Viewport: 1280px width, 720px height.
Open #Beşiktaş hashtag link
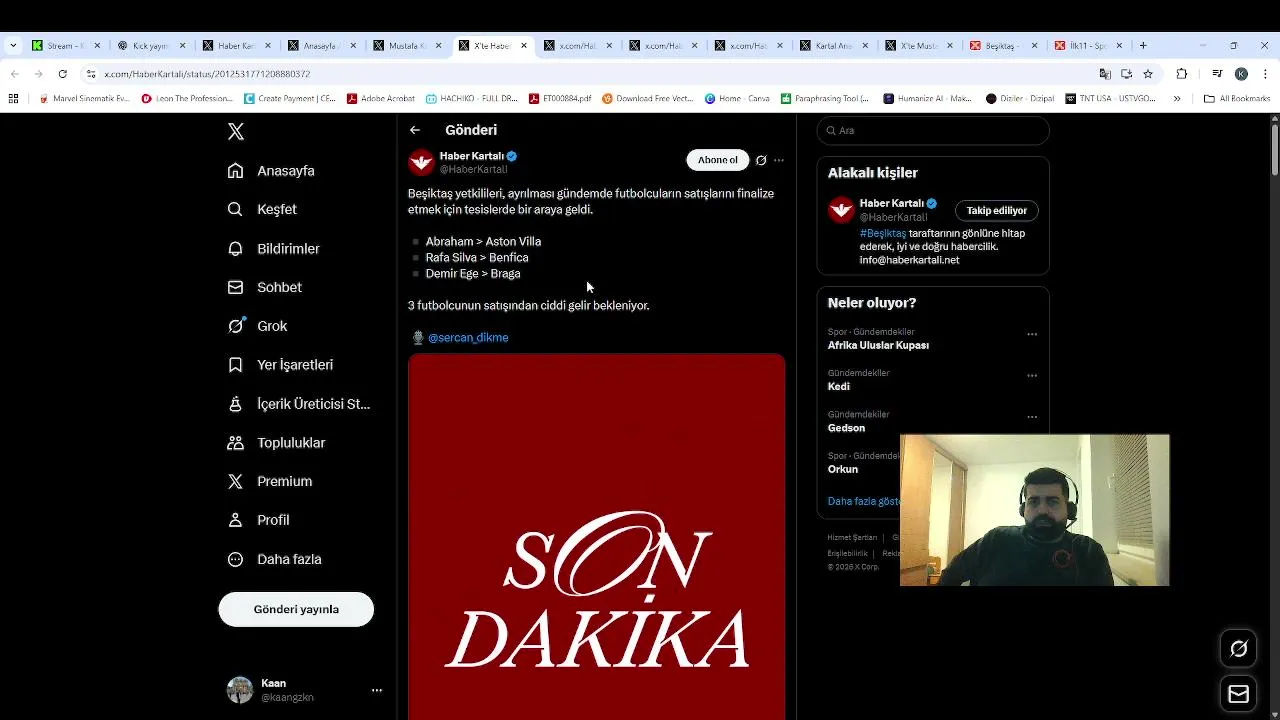(x=883, y=233)
